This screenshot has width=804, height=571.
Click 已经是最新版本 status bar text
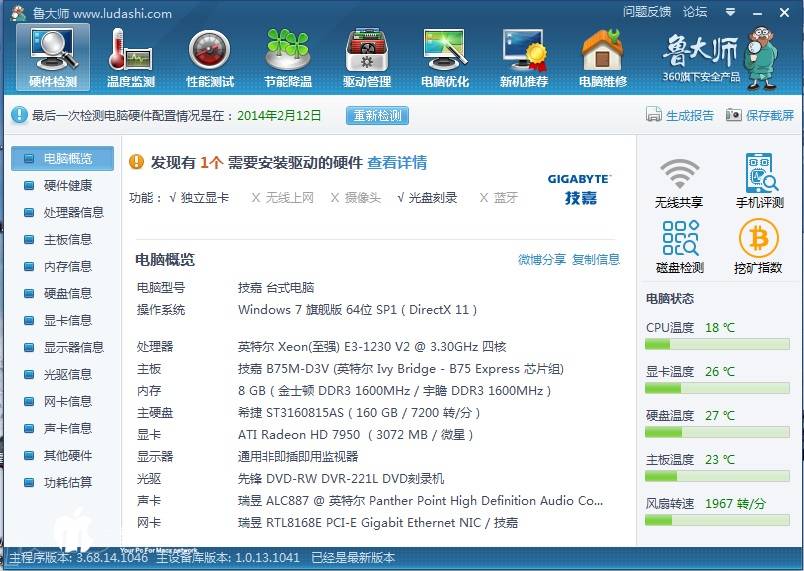click(x=353, y=558)
